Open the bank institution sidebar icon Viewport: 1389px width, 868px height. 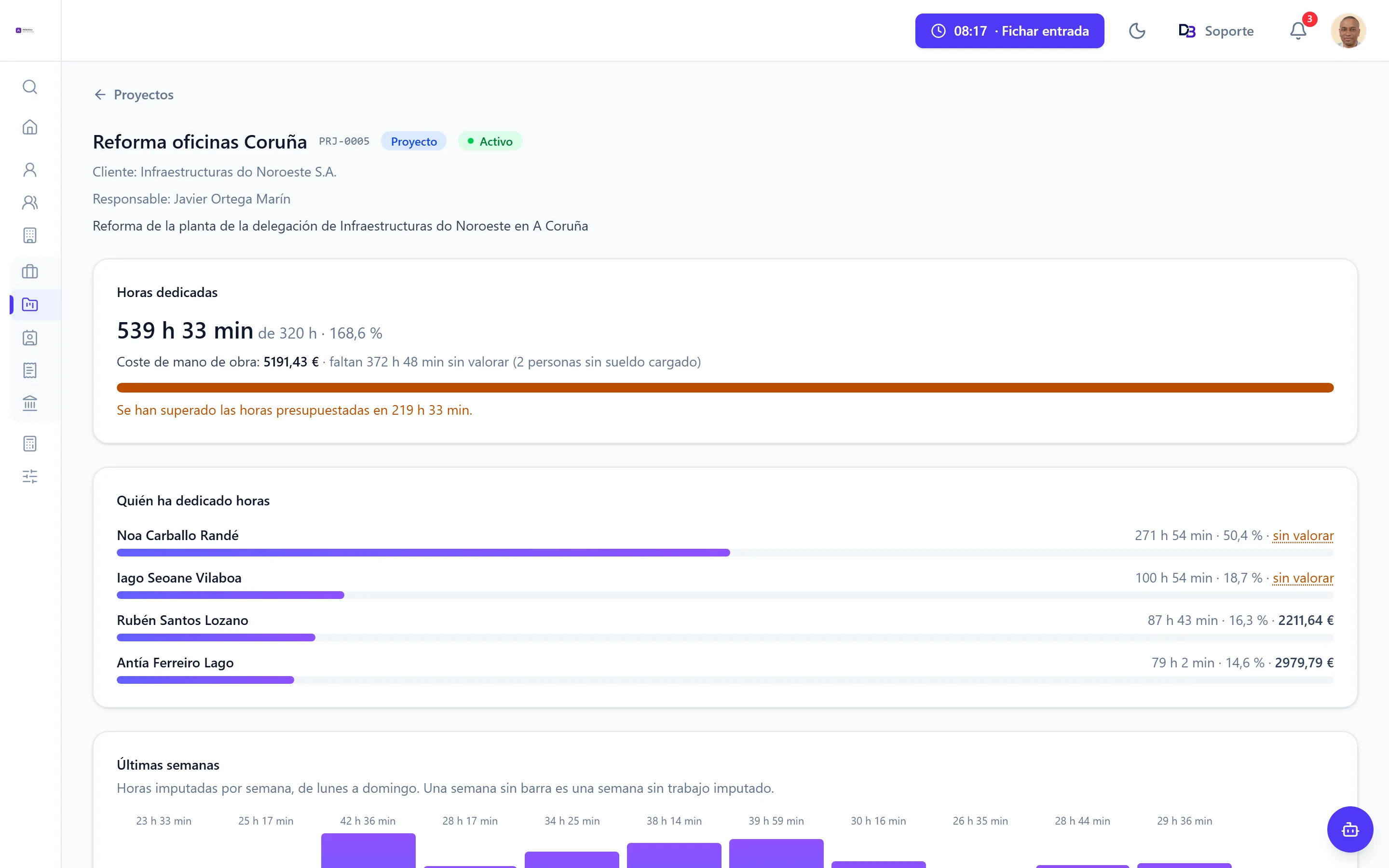click(x=30, y=404)
